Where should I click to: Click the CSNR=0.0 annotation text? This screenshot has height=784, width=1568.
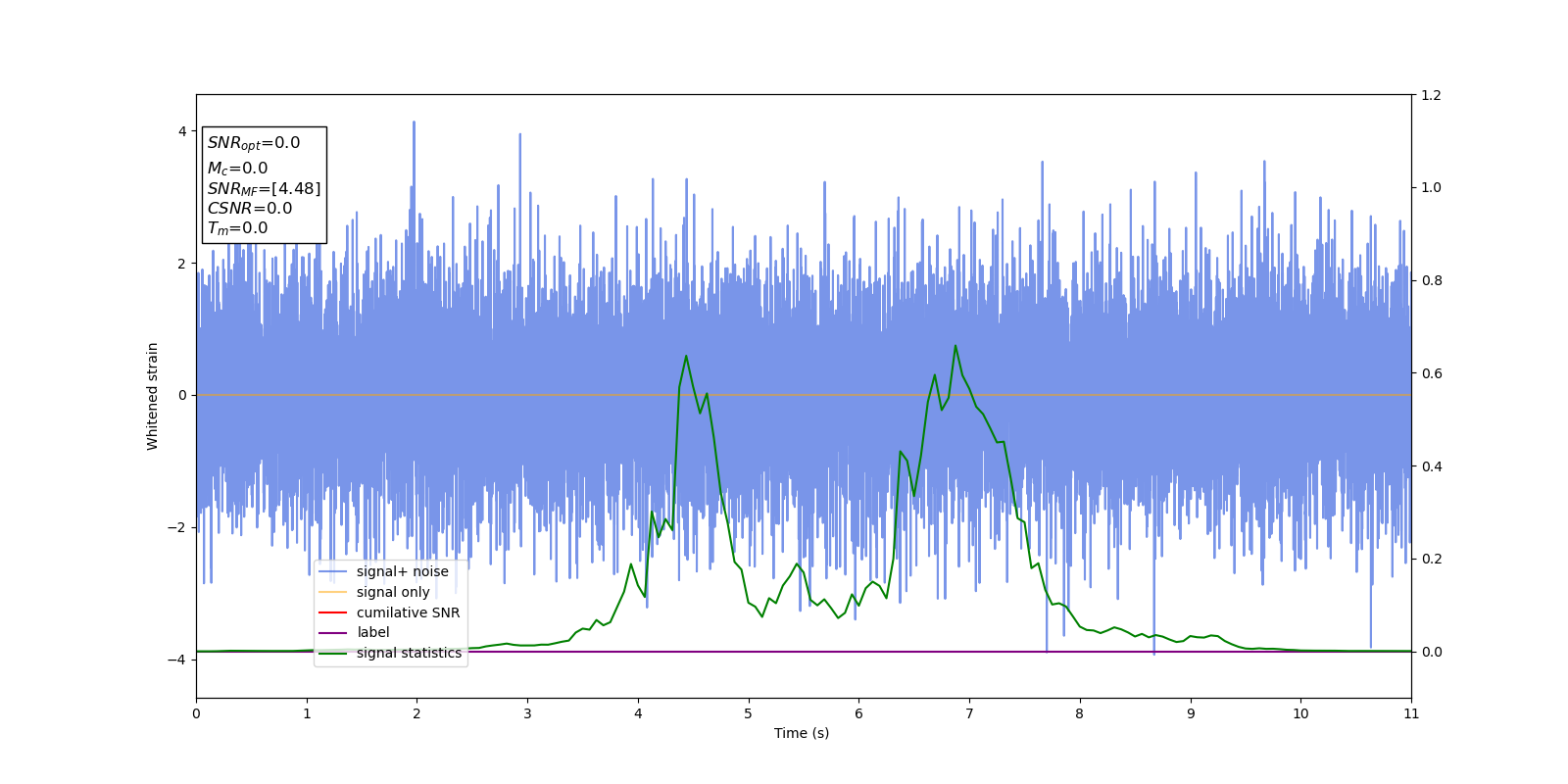(x=250, y=208)
